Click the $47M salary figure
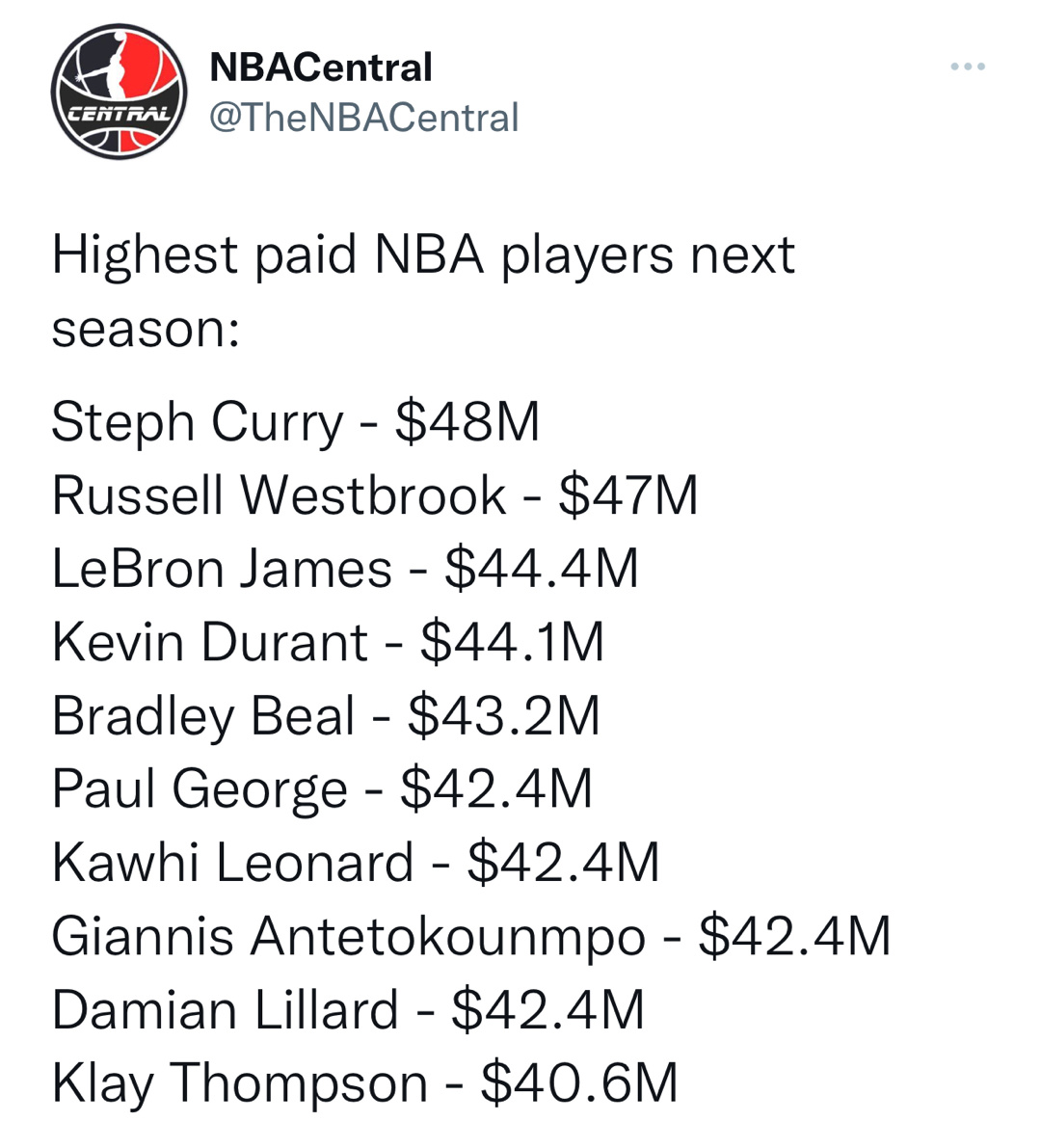 coord(627,495)
